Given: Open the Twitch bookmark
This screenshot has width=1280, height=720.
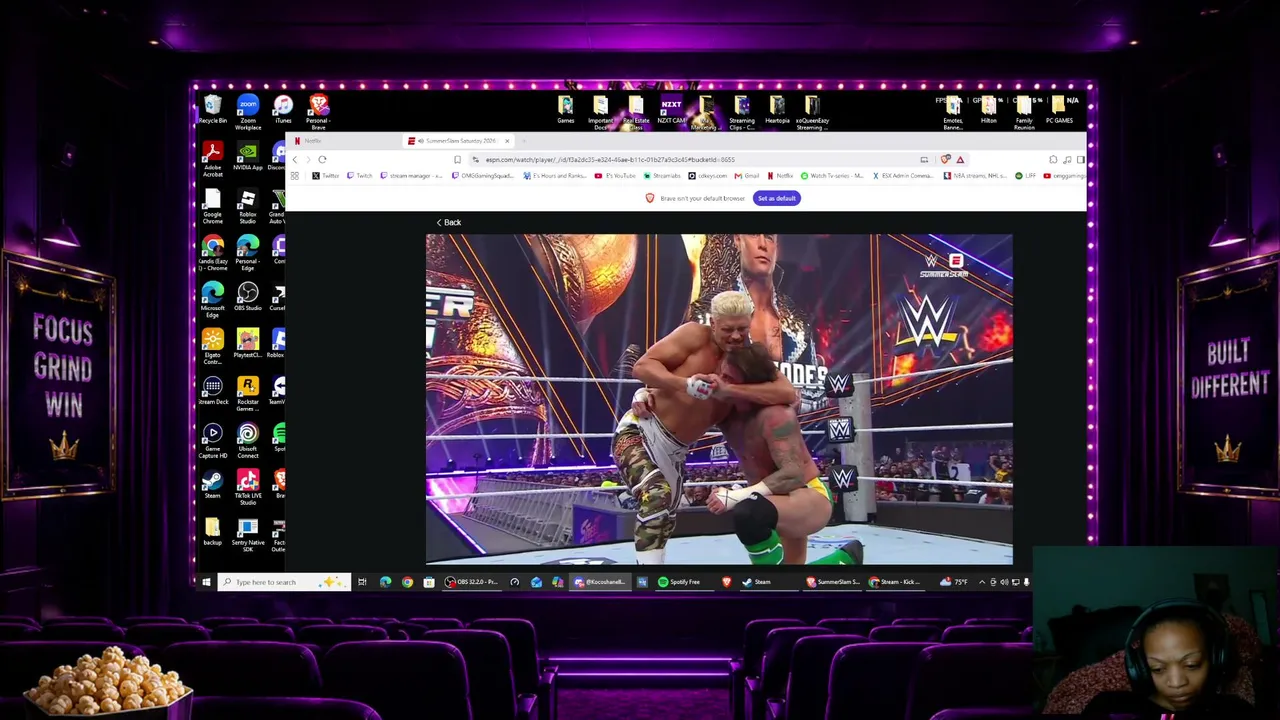Looking at the screenshot, I should click(359, 176).
